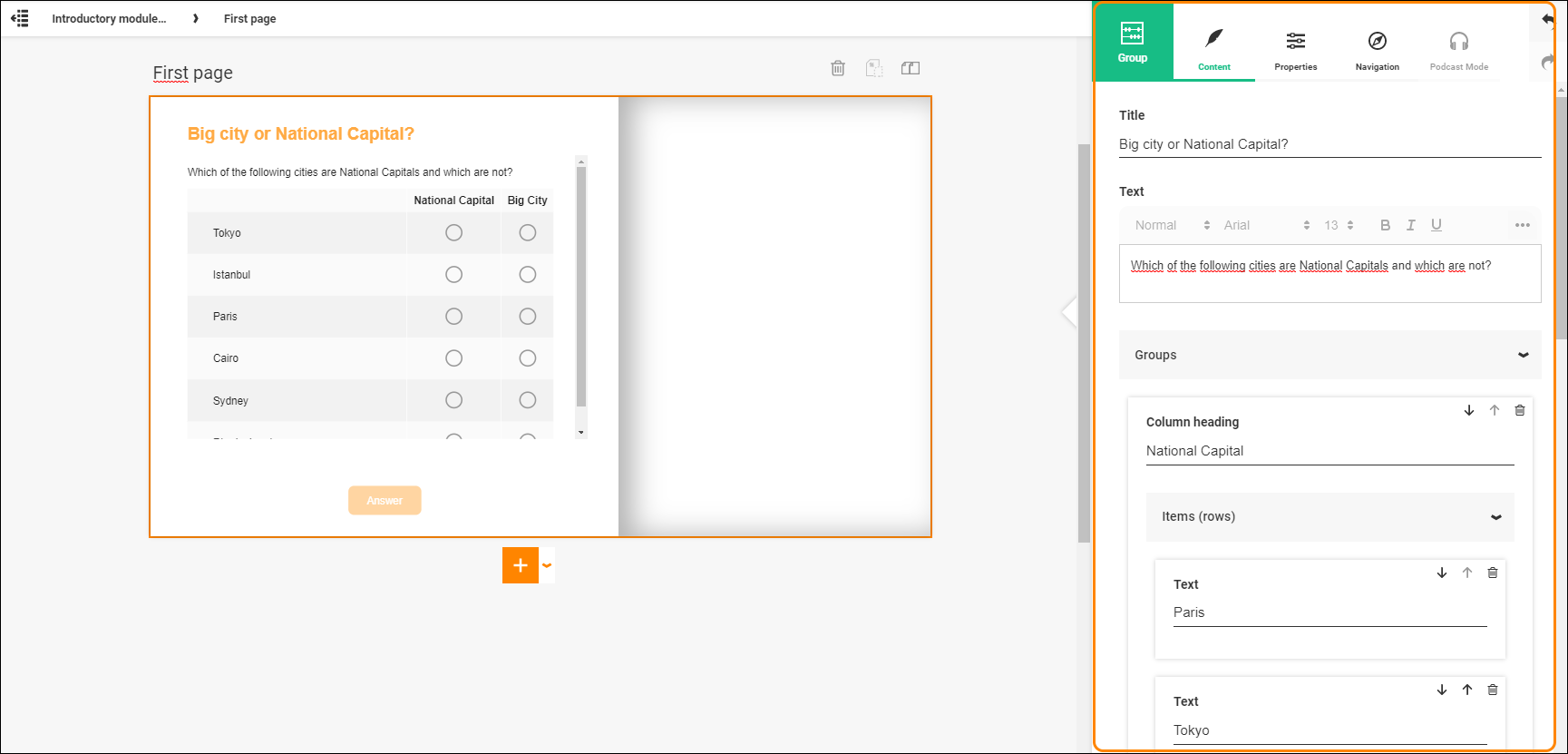1568x754 pixels.
Task: Delete the Paris item
Action: click(1493, 573)
